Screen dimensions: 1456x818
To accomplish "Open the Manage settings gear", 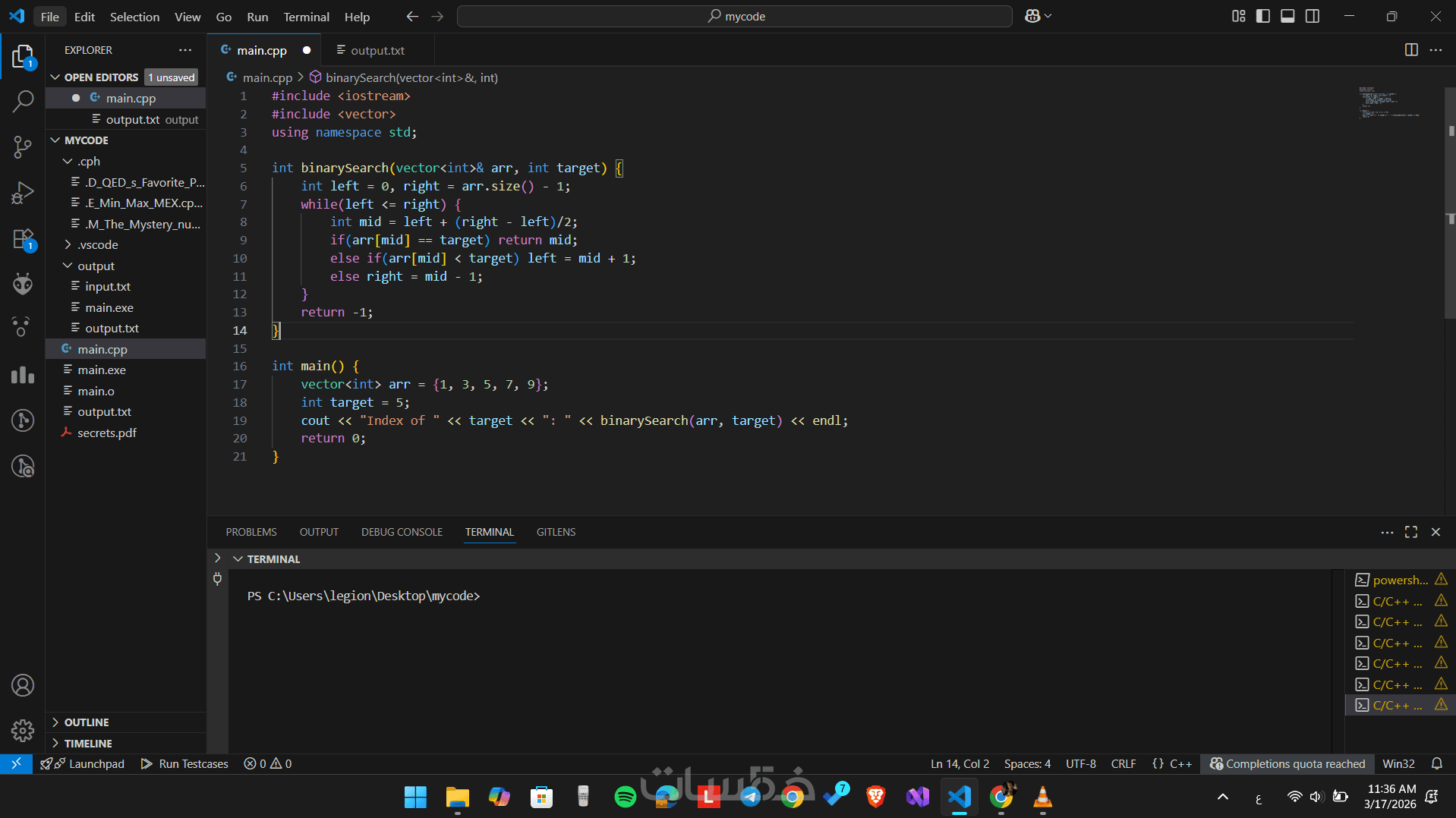I will (x=23, y=731).
